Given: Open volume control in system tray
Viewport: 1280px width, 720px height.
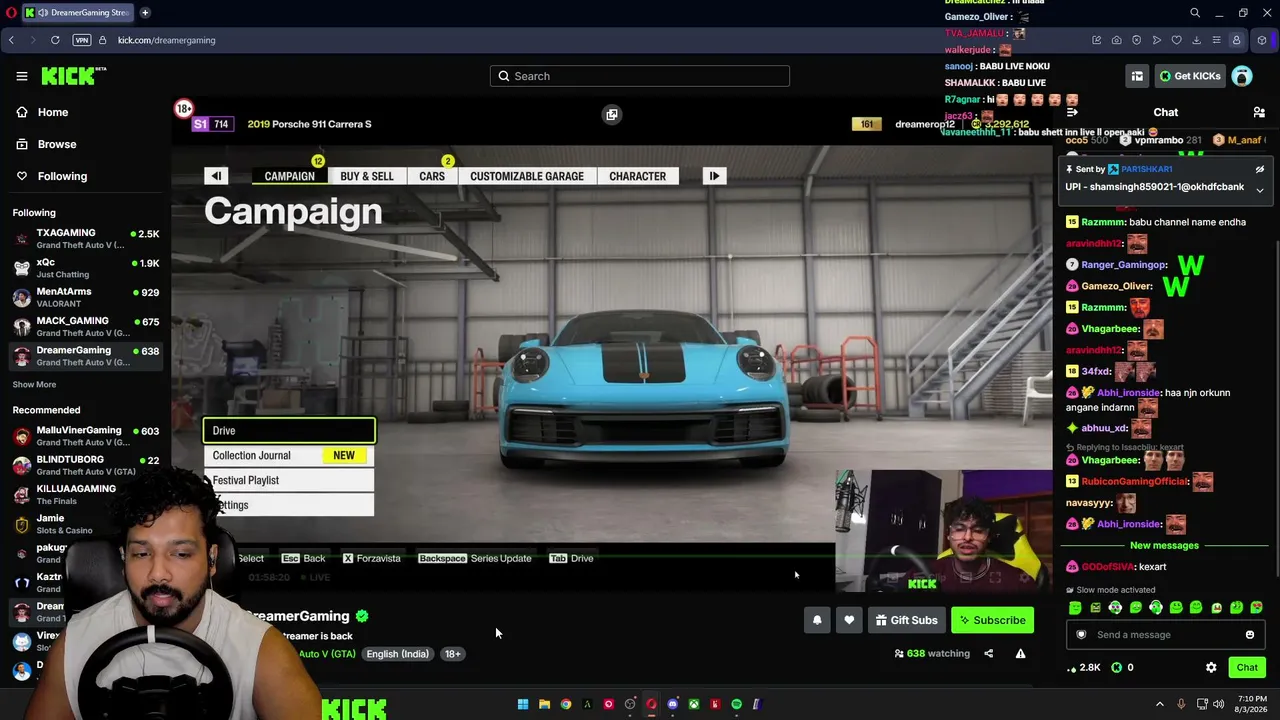Looking at the screenshot, I should tap(1218, 704).
